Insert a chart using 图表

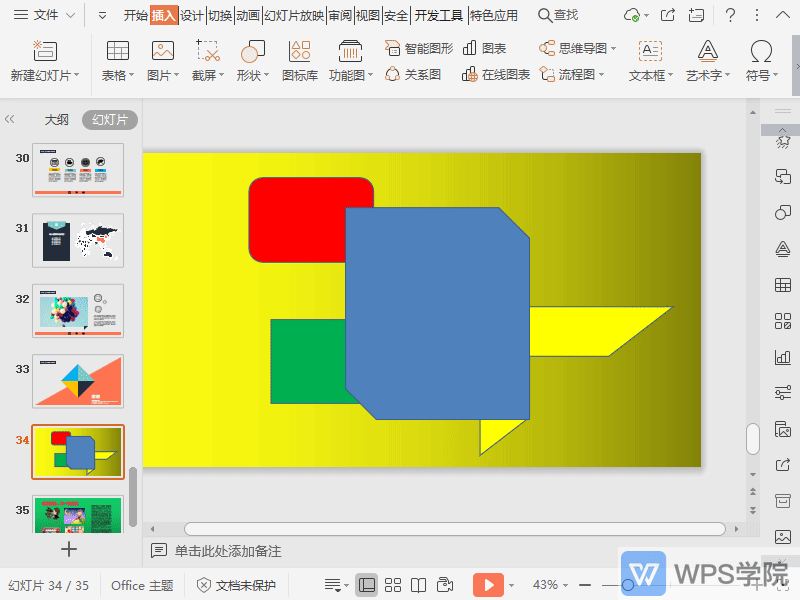pyautogui.click(x=484, y=49)
